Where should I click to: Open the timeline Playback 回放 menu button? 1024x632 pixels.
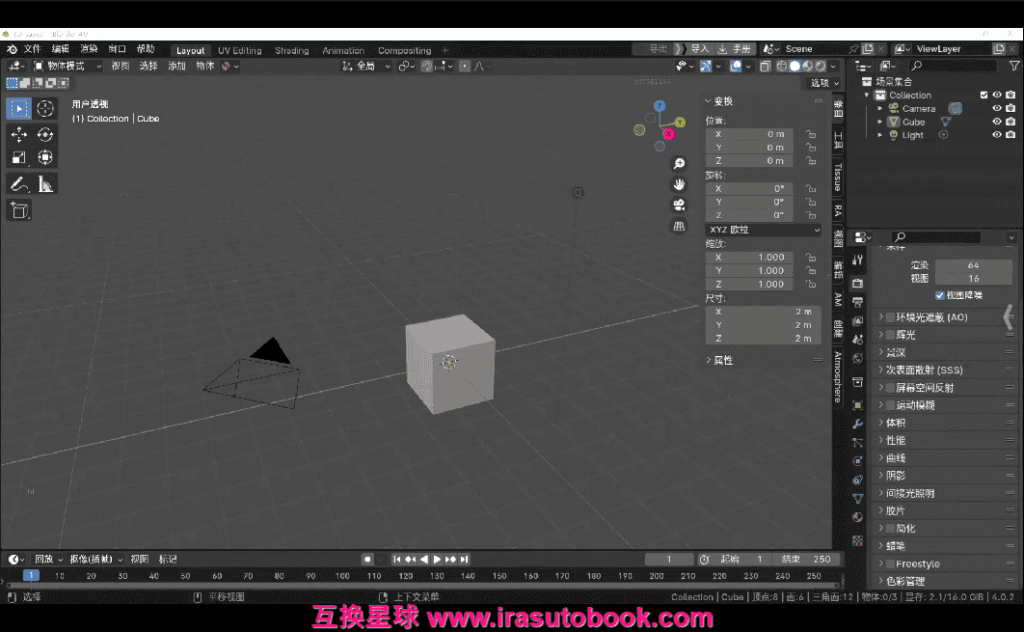tap(48, 560)
